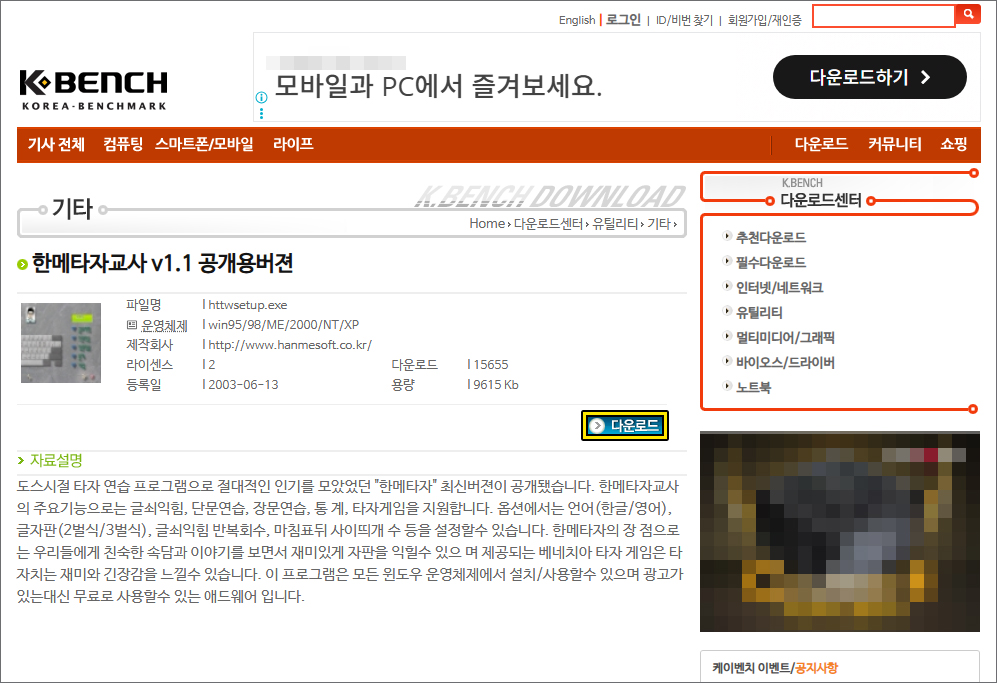Screen dimensions: 997x683
Task: Open 쇼핑 menu item
Action: pos(954,144)
